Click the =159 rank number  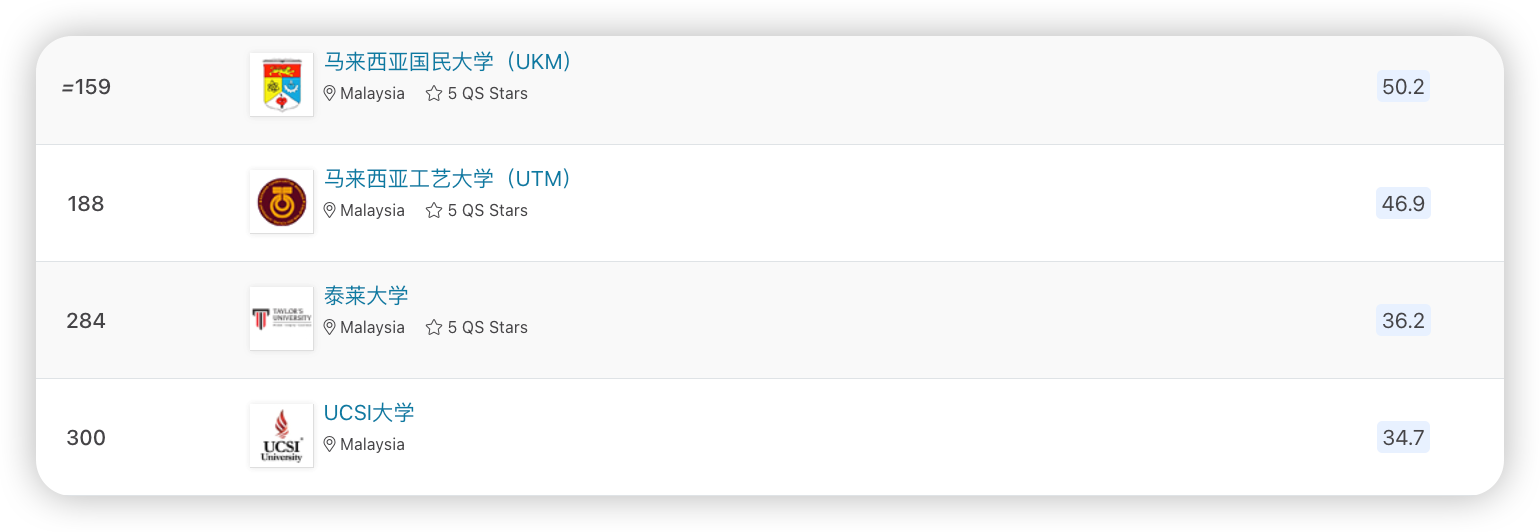pyautogui.click(x=86, y=87)
